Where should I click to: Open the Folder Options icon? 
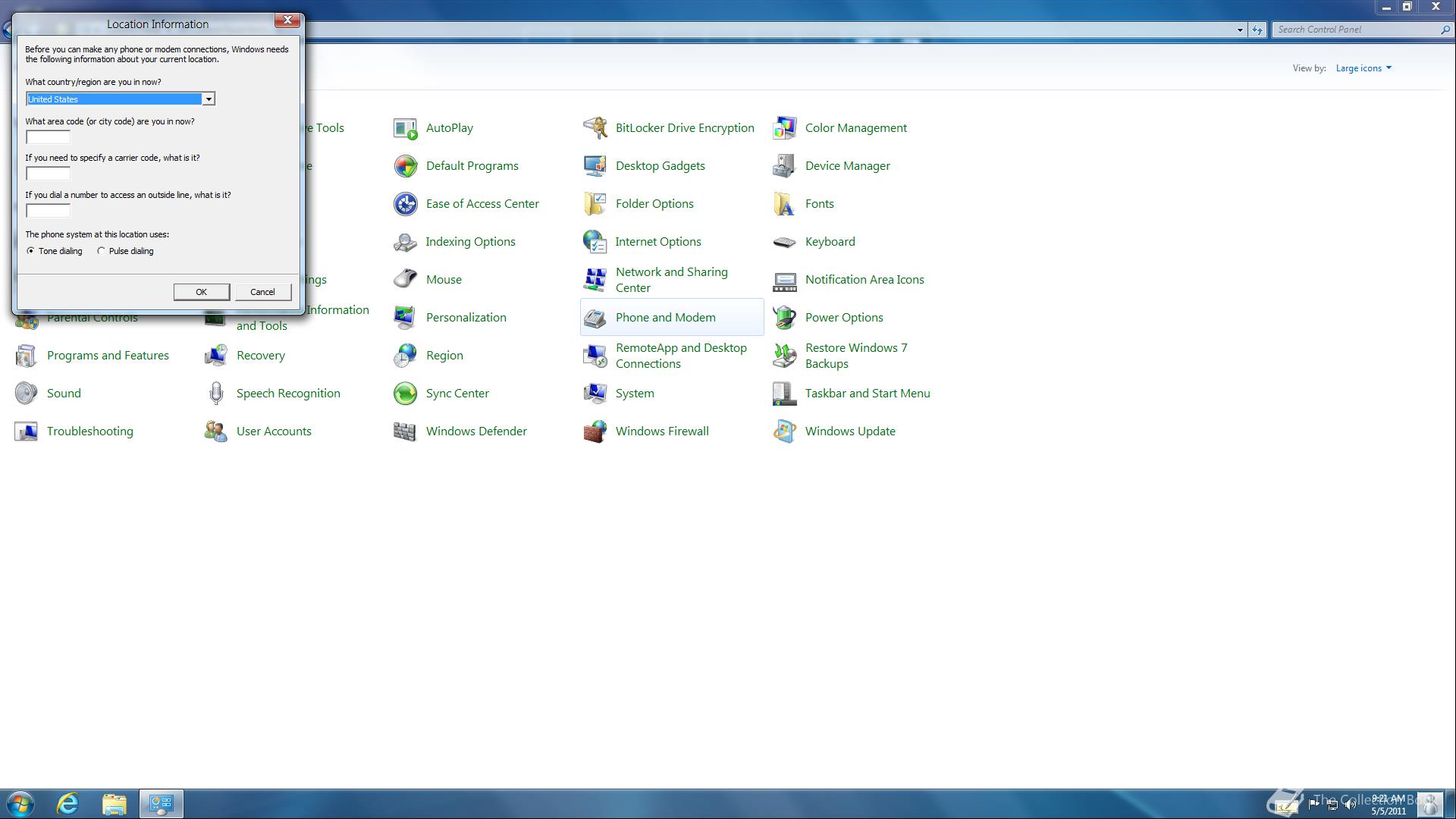595,204
